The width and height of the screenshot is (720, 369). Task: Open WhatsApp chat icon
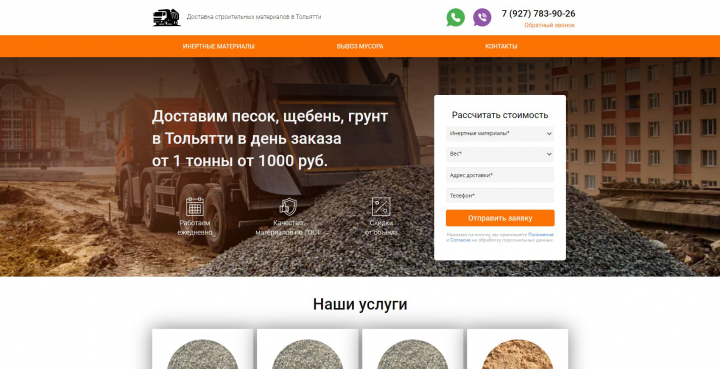click(456, 17)
